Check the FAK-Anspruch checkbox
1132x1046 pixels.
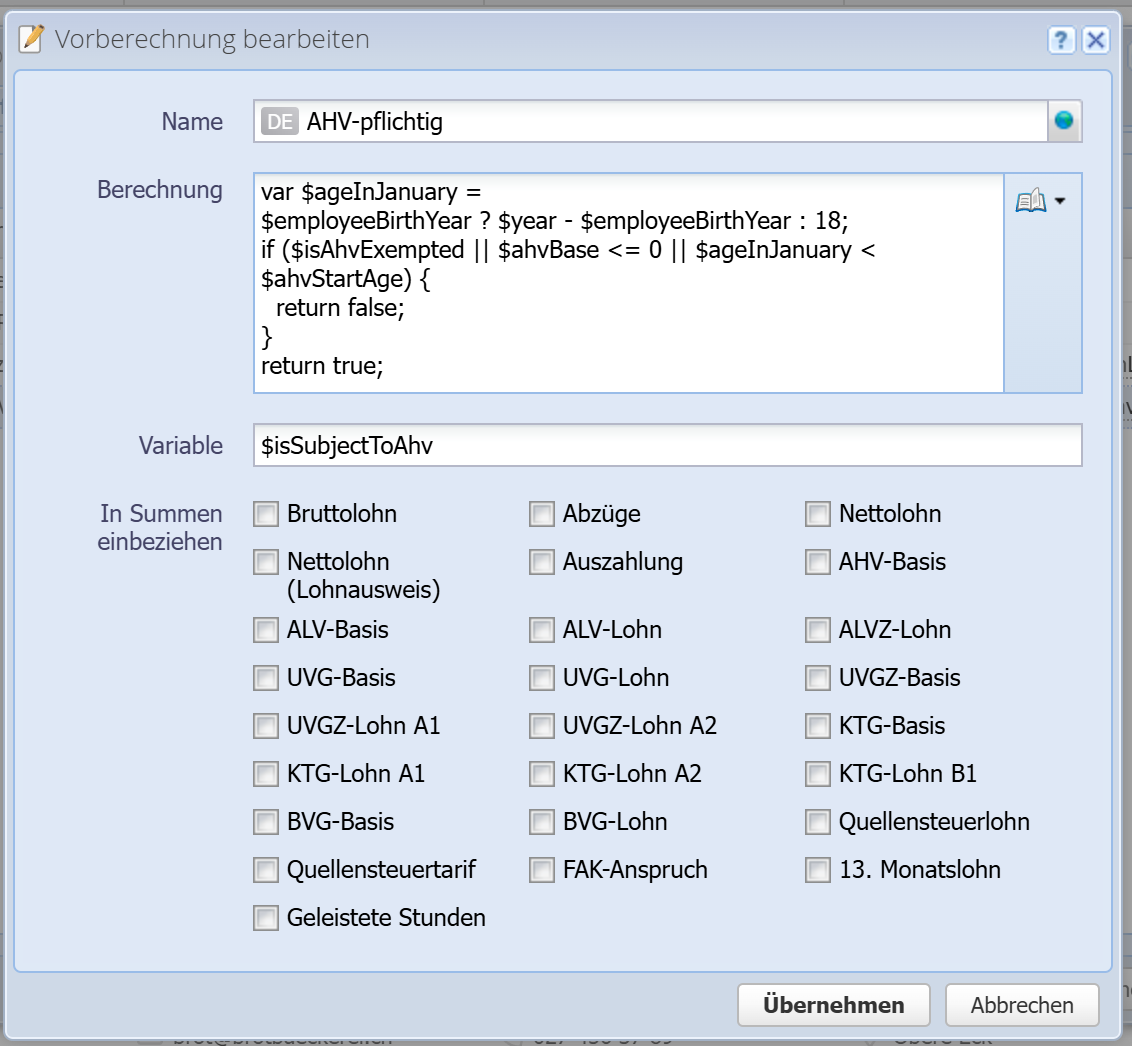[542, 870]
